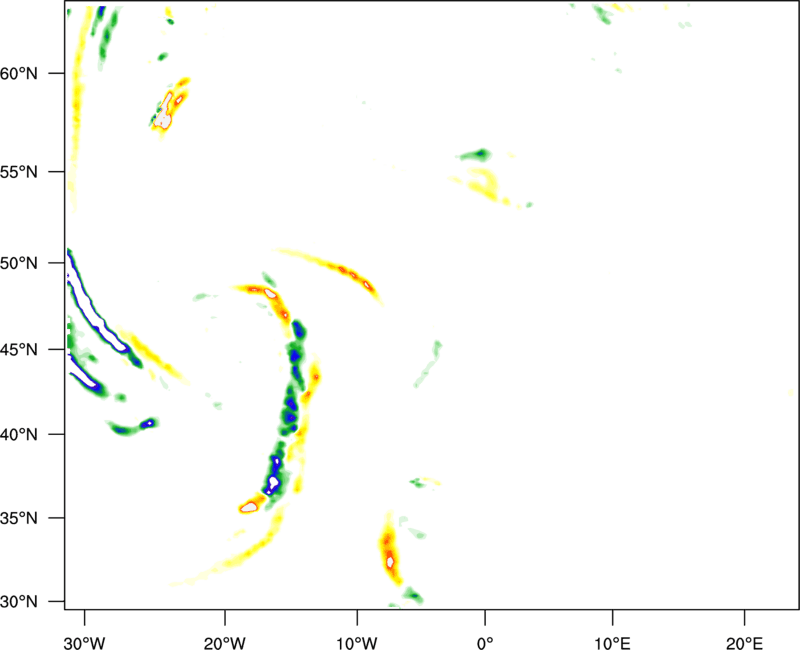800x650 pixels.
Task: Click the 45°N latitude label
Action: tap(19, 349)
